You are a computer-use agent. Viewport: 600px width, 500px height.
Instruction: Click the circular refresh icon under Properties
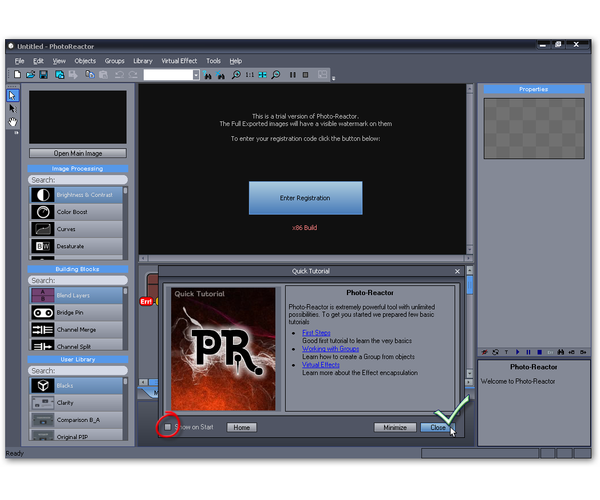pyautogui.click(x=496, y=352)
